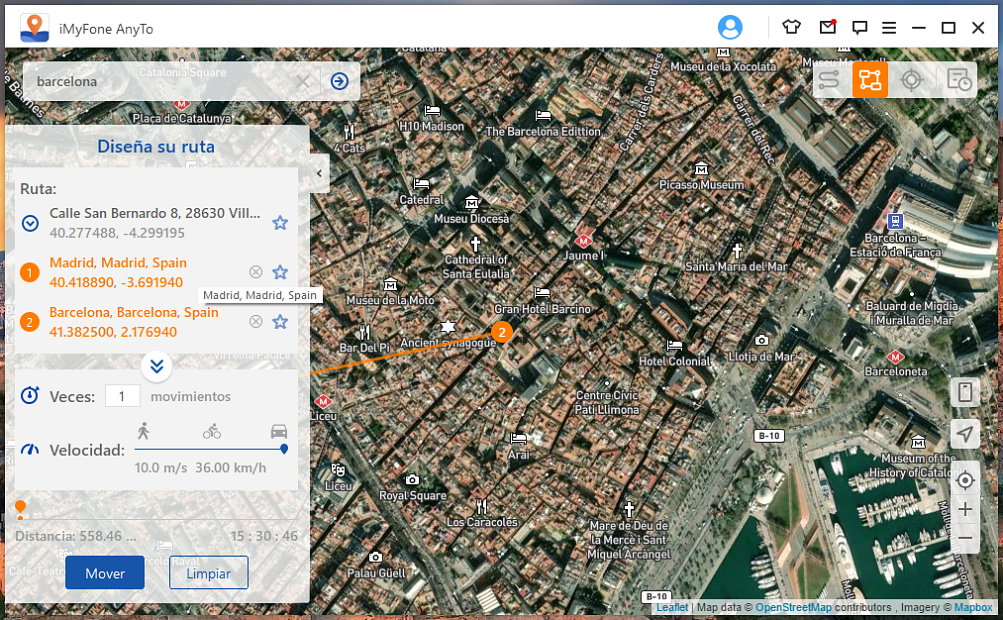
Task: Click the Royal Square camera icon
Action: (413, 480)
